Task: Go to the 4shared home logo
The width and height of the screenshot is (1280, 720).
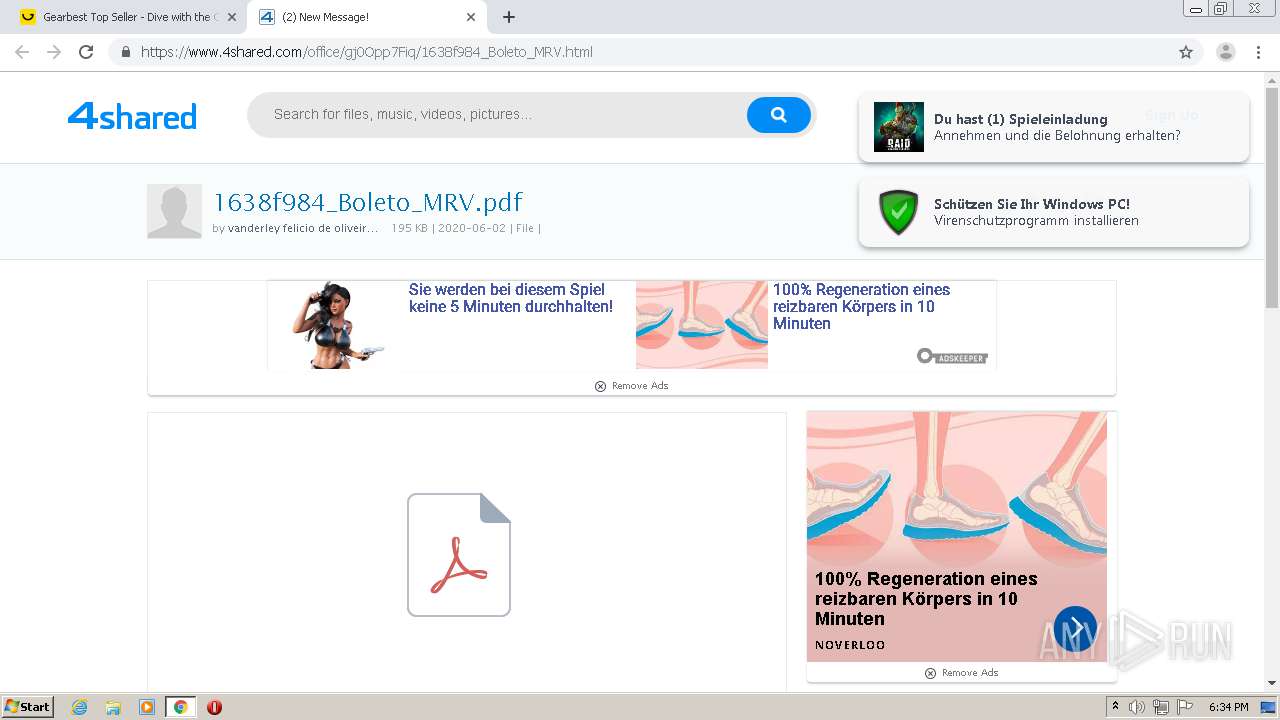Action: (132, 116)
